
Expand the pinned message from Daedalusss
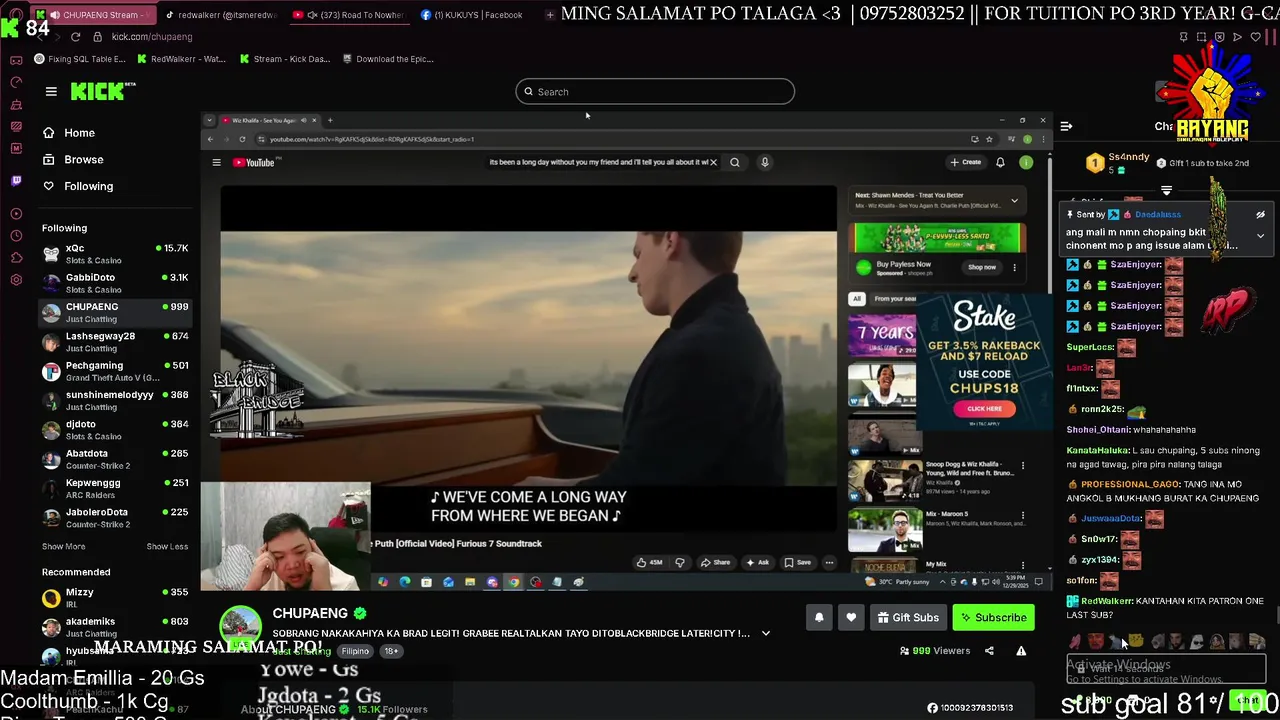pyautogui.click(x=1260, y=237)
